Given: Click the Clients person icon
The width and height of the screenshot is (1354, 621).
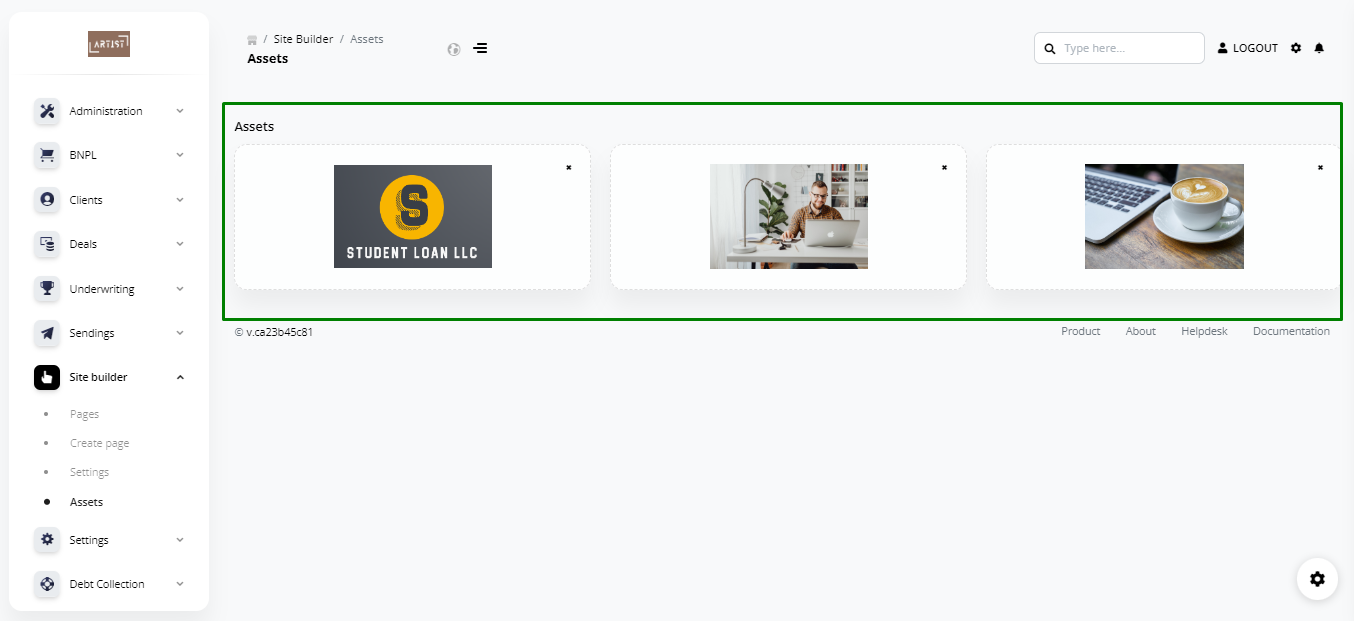Looking at the screenshot, I should click(x=47, y=200).
